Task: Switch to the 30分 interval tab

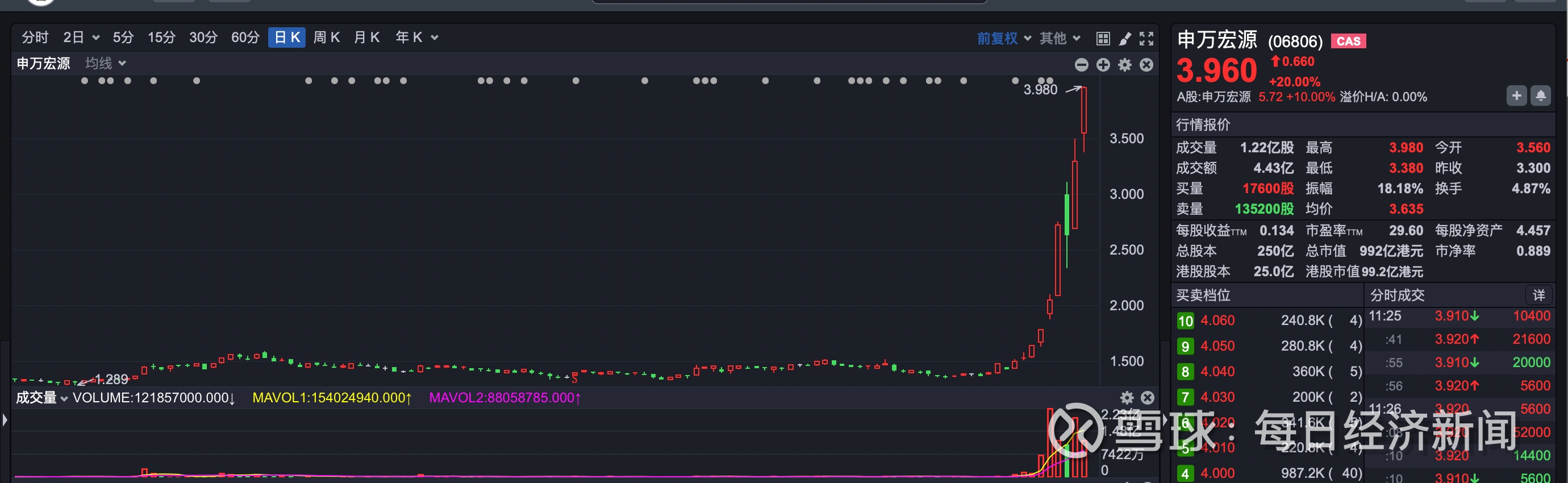Action: tap(203, 38)
